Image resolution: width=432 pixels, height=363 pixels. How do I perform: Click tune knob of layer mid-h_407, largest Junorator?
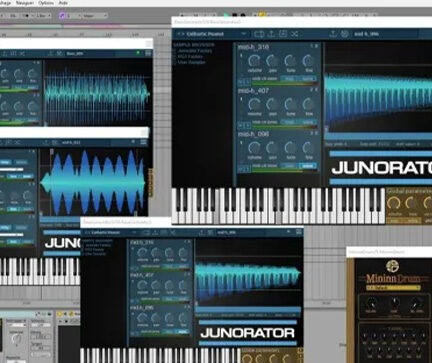click(x=291, y=105)
